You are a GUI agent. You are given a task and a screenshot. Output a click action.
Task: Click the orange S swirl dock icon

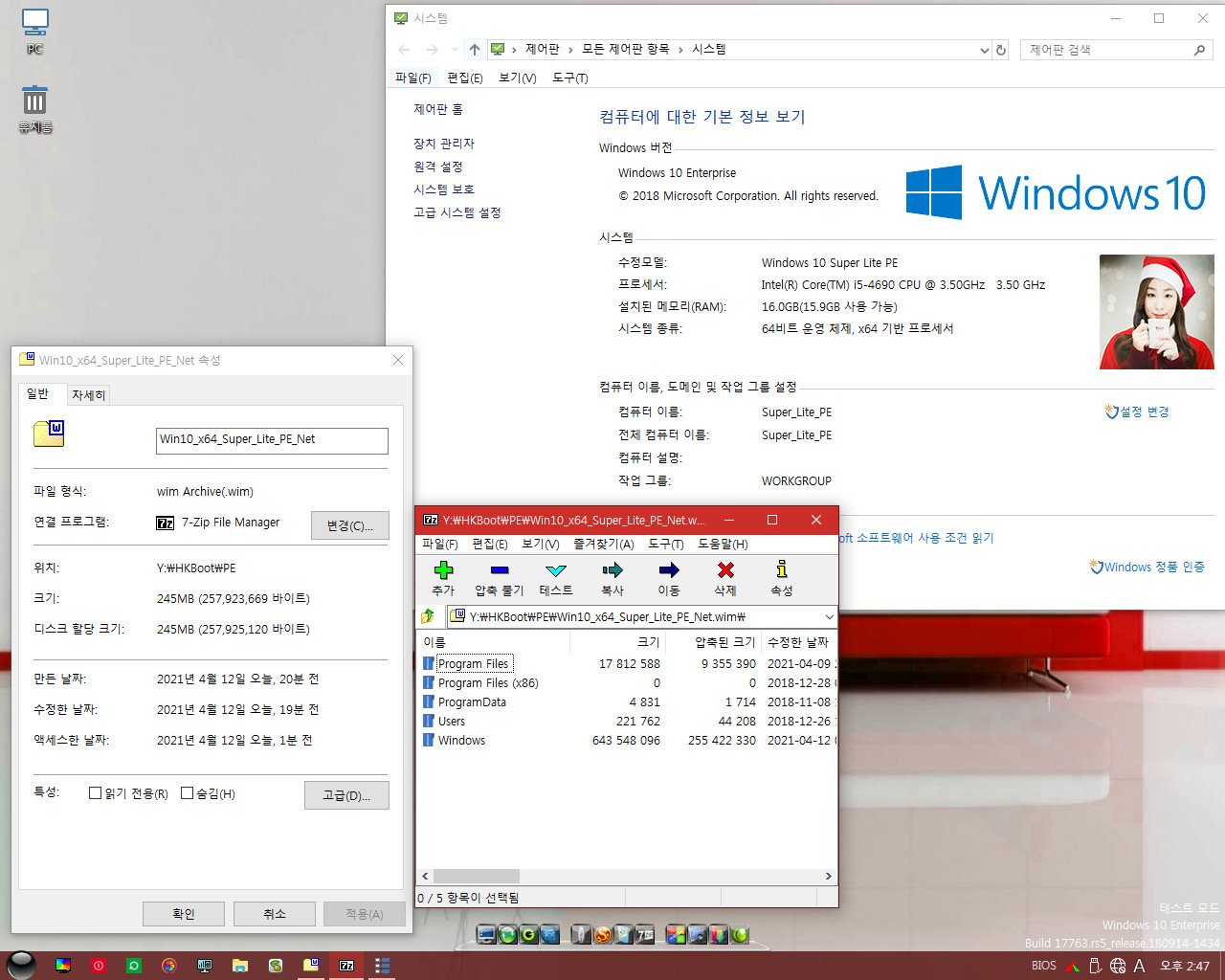(x=602, y=935)
